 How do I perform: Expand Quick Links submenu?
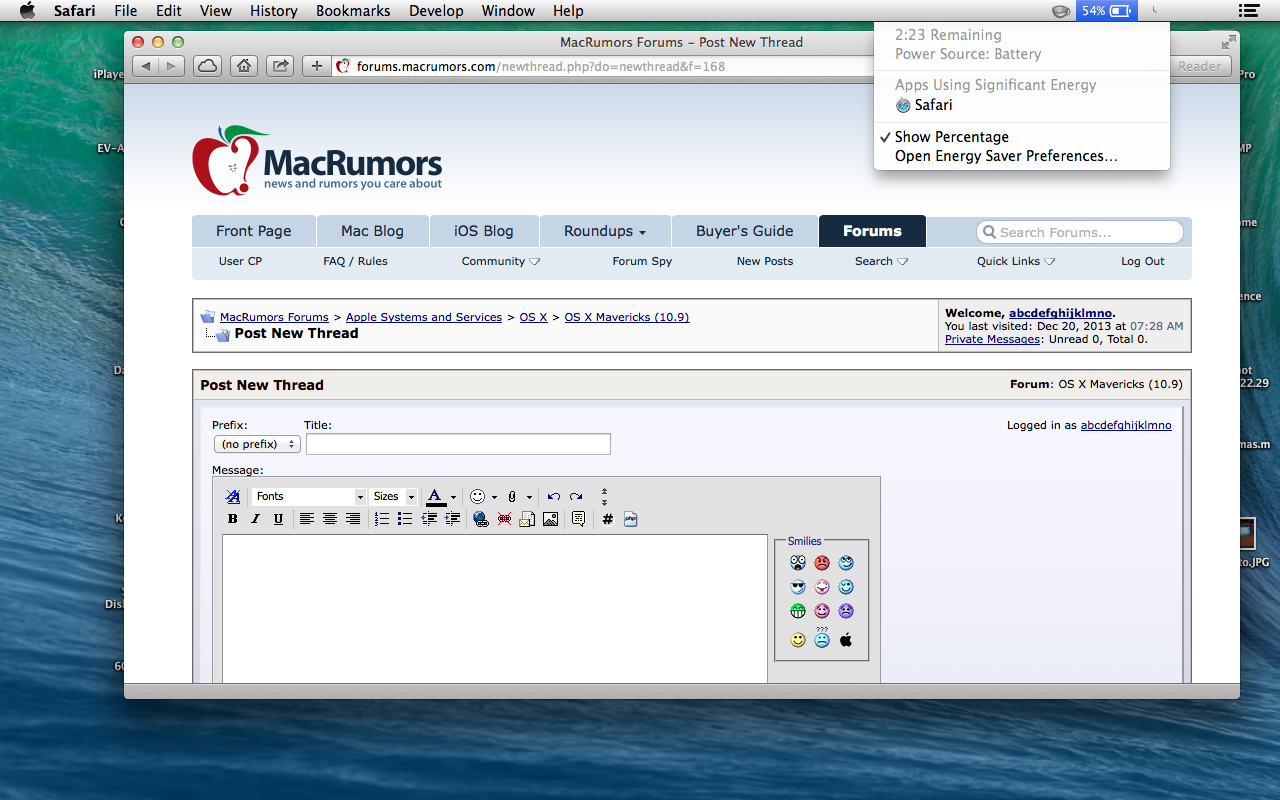click(x=1016, y=261)
